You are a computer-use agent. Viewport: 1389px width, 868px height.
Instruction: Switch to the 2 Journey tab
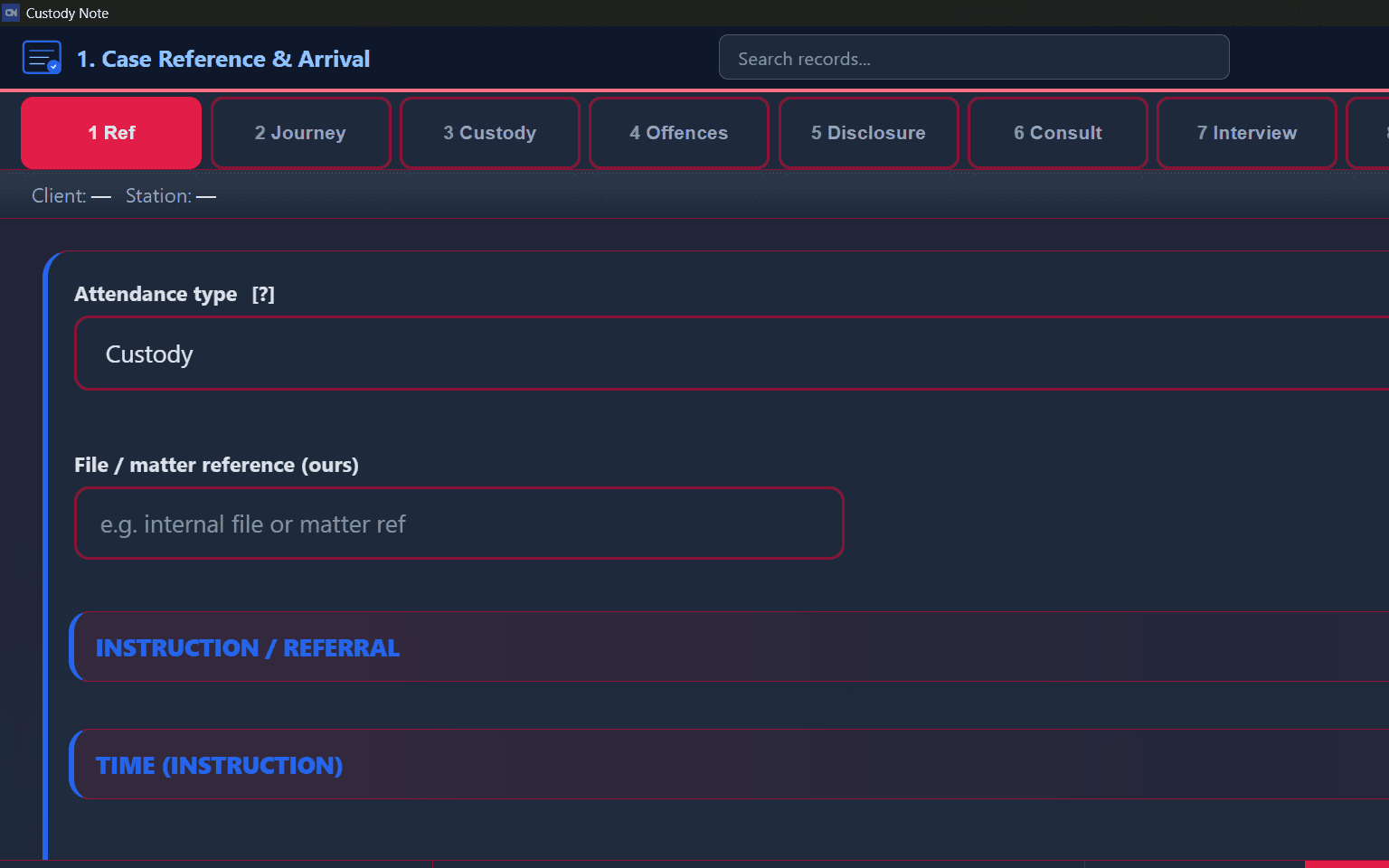pyautogui.click(x=300, y=132)
